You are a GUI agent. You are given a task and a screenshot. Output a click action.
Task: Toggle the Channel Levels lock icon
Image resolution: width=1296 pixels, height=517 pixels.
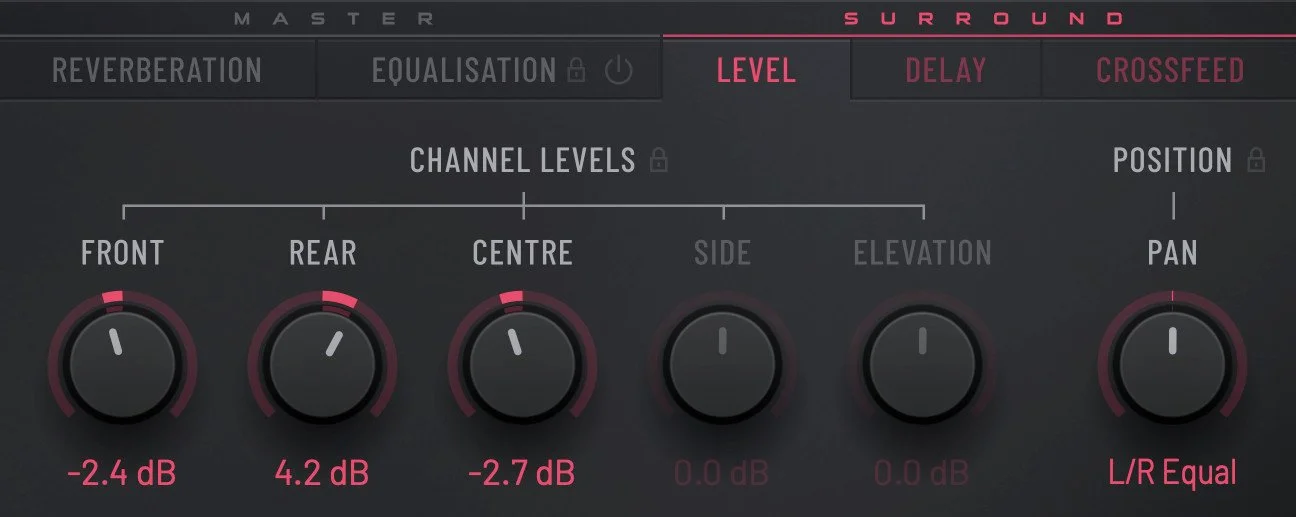659,160
